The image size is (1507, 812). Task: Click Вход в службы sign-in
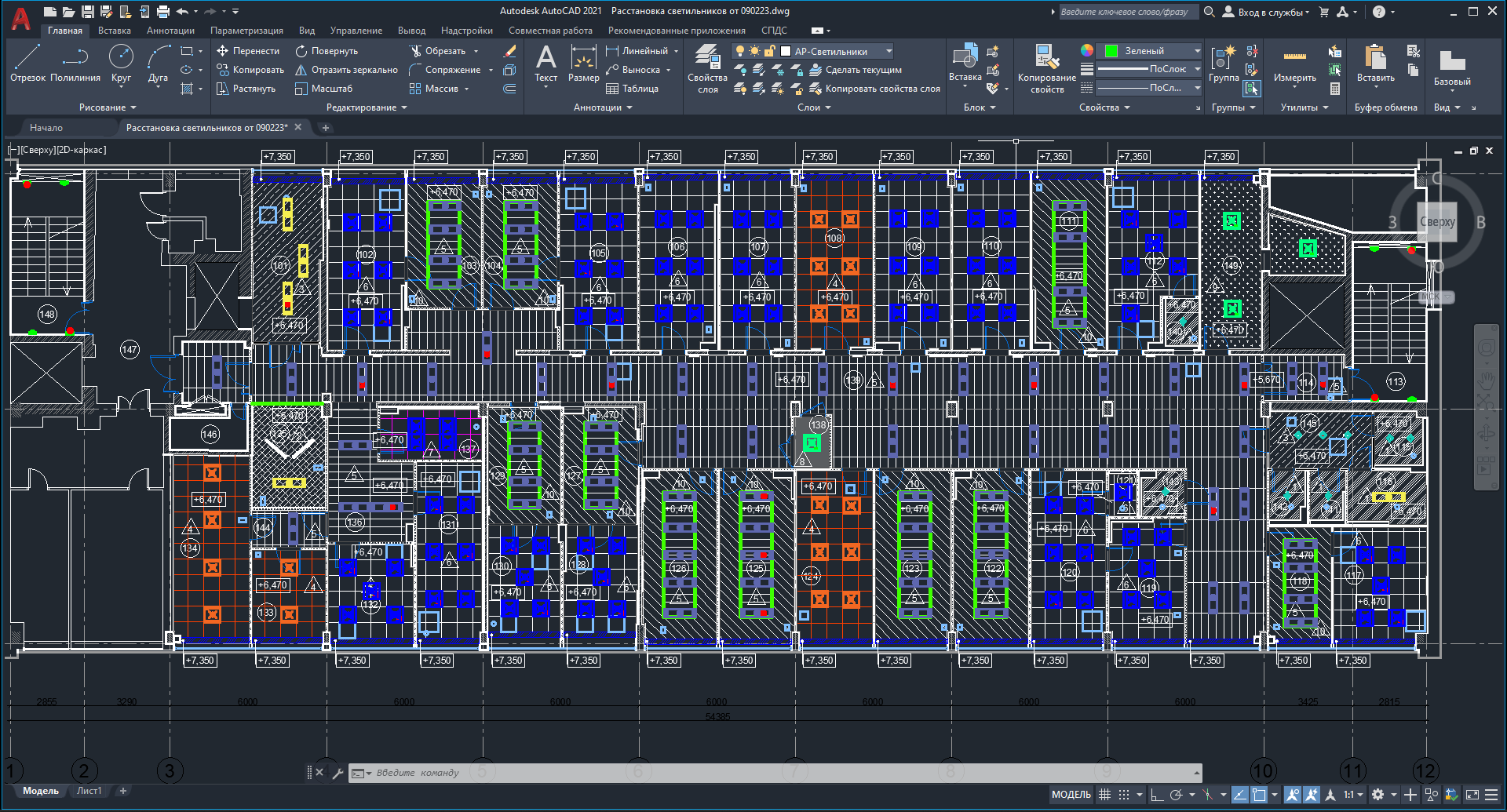tap(1266, 12)
